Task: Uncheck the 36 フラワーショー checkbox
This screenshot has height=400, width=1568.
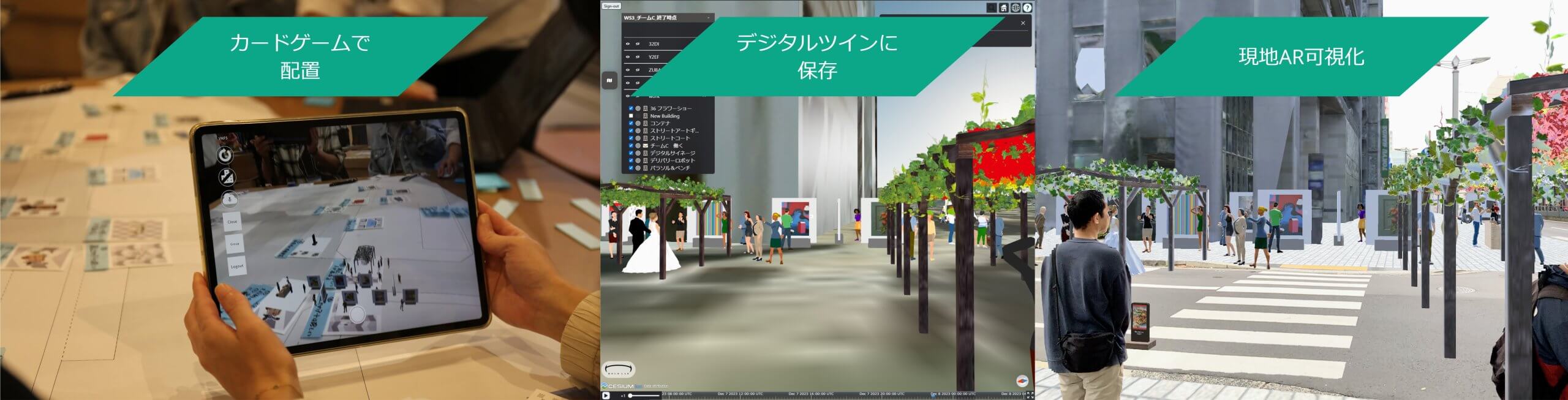Action: 631,108
